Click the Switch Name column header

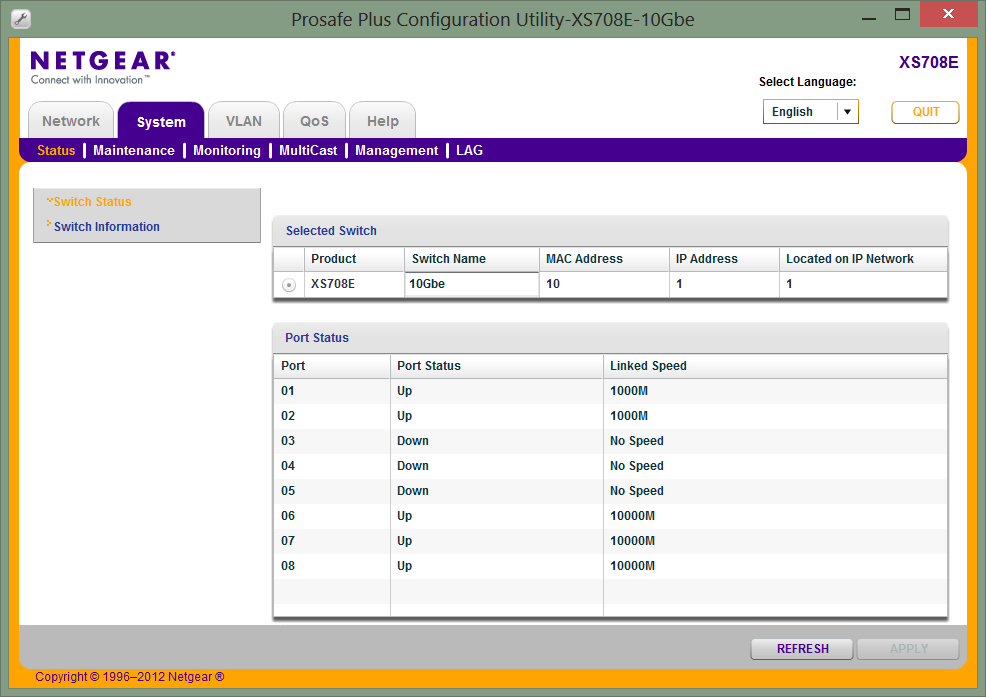[472, 259]
